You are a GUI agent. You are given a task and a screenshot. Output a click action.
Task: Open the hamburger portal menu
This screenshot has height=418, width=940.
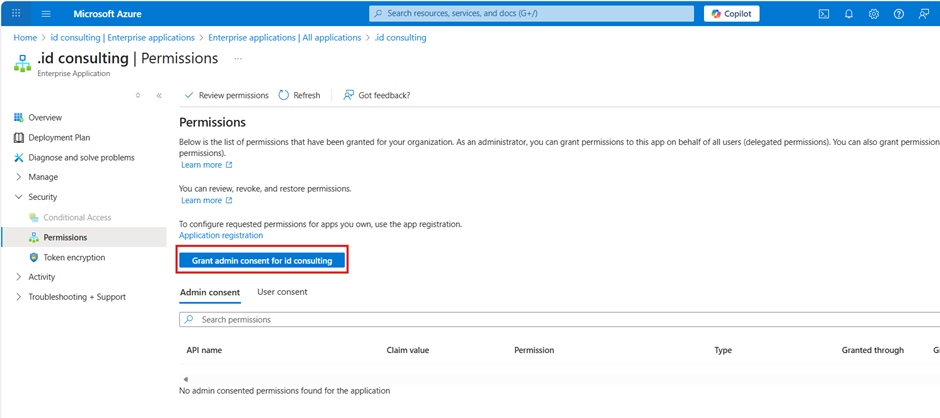click(46, 13)
